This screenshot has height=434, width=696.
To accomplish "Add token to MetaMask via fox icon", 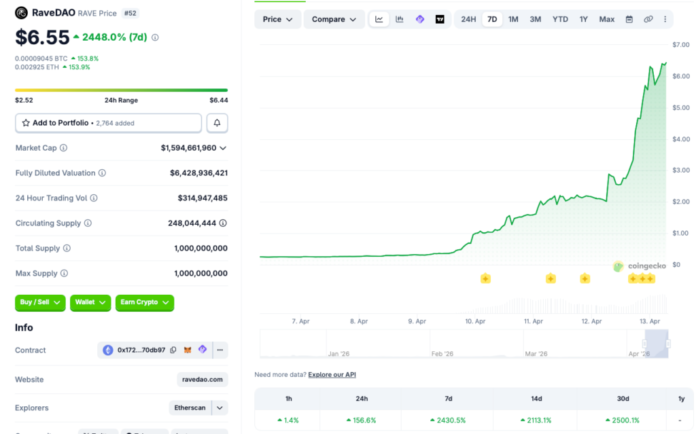I will pos(188,350).
